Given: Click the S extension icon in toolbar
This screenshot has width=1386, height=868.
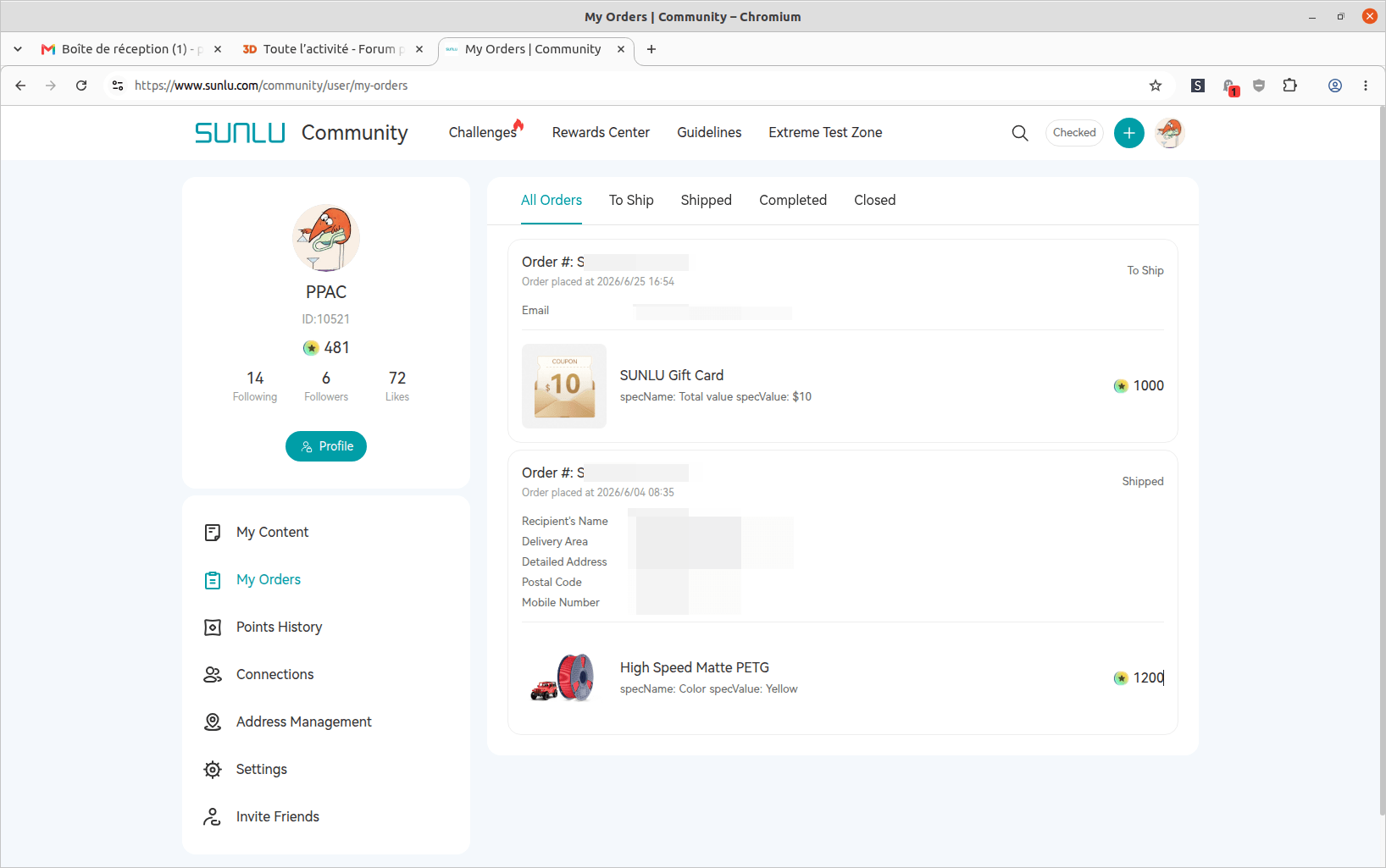Looking at the screenshot, I should pos(1198,86).
